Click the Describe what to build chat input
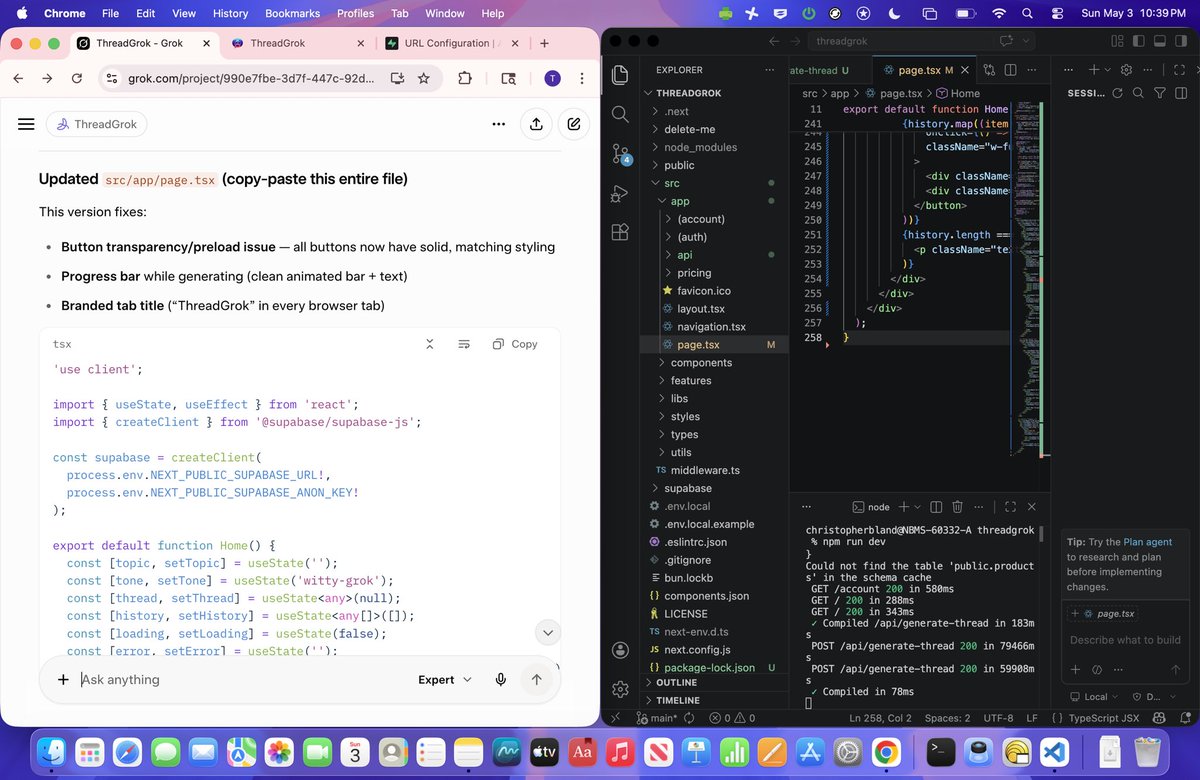The height and width of the screenshot is (780, 1200). click(1125, 640)
